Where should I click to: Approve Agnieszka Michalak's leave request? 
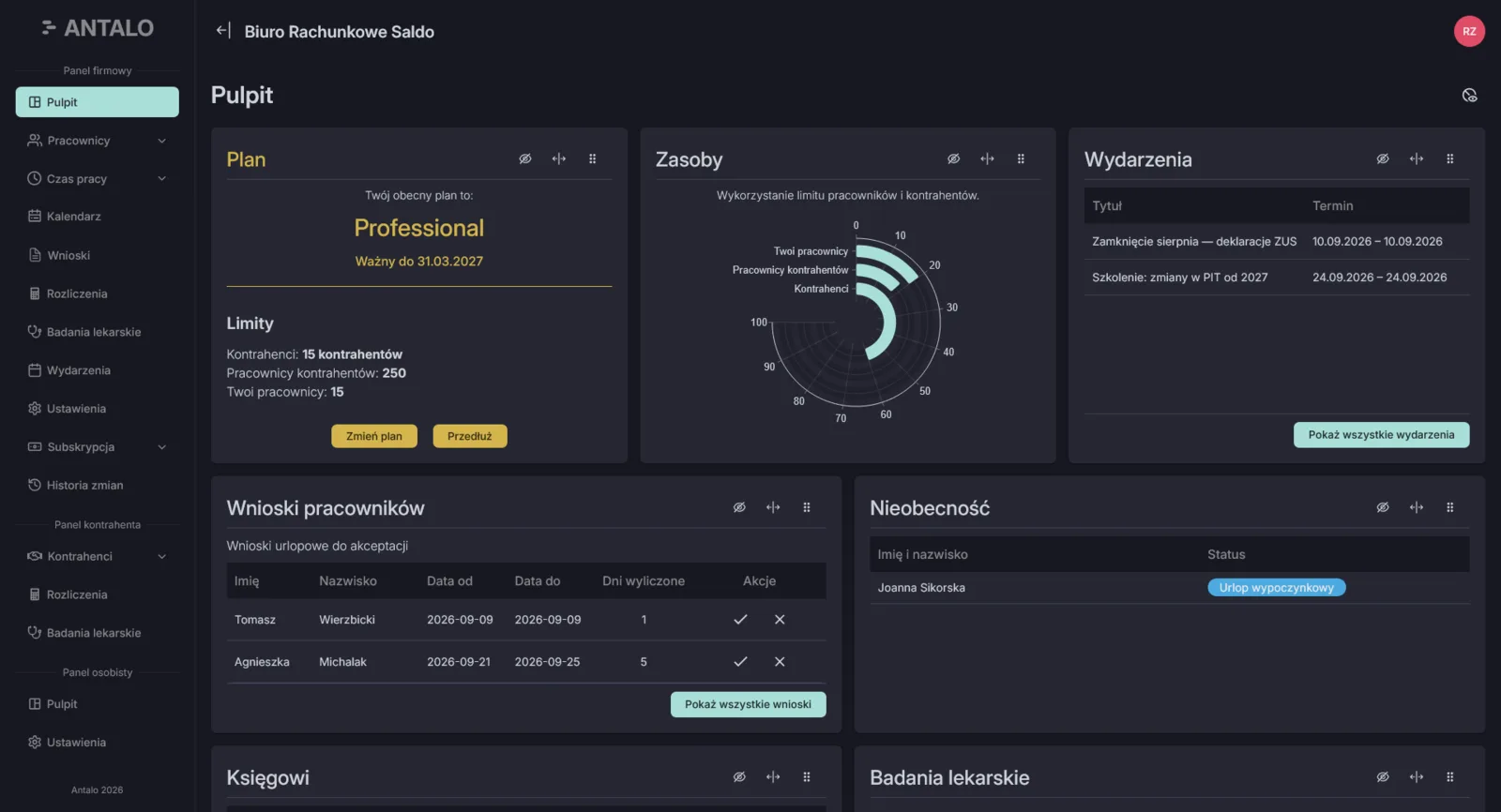coord(740,662)
